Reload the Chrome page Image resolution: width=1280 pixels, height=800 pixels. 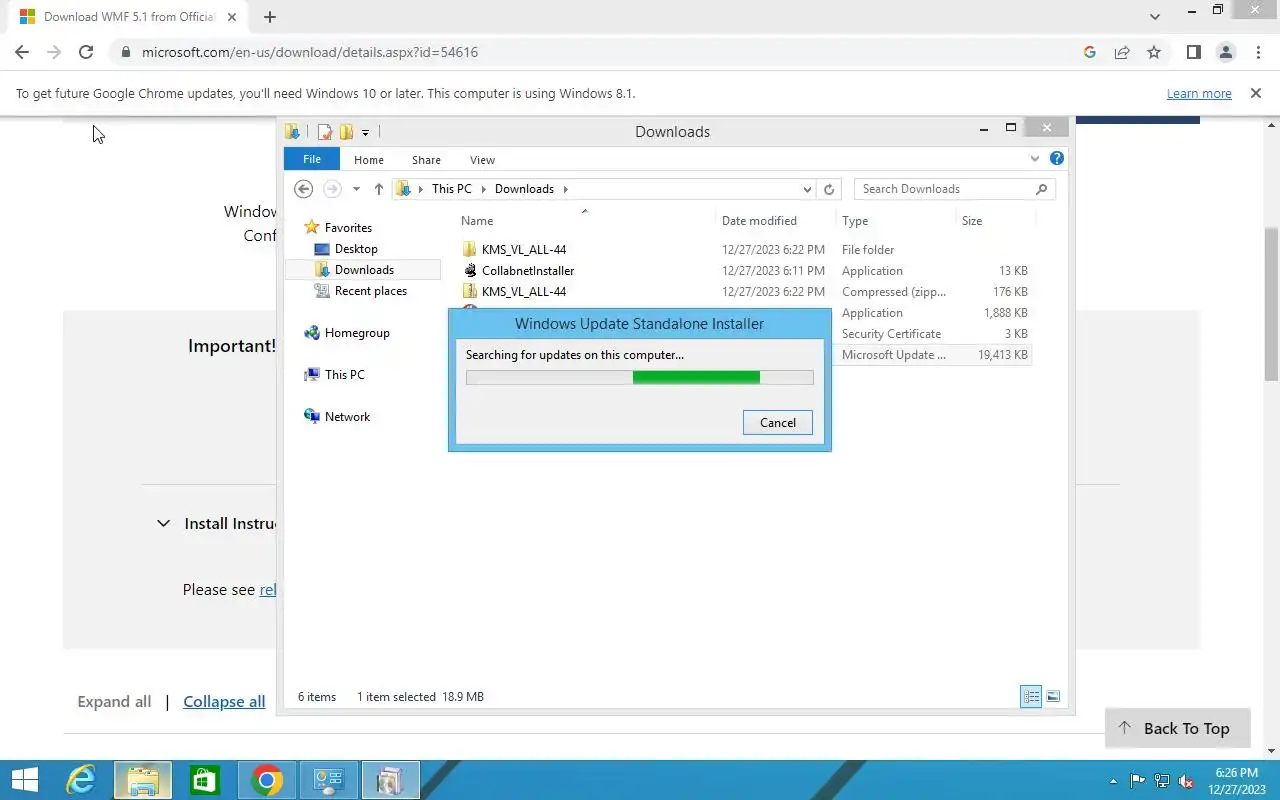(86, 52)
